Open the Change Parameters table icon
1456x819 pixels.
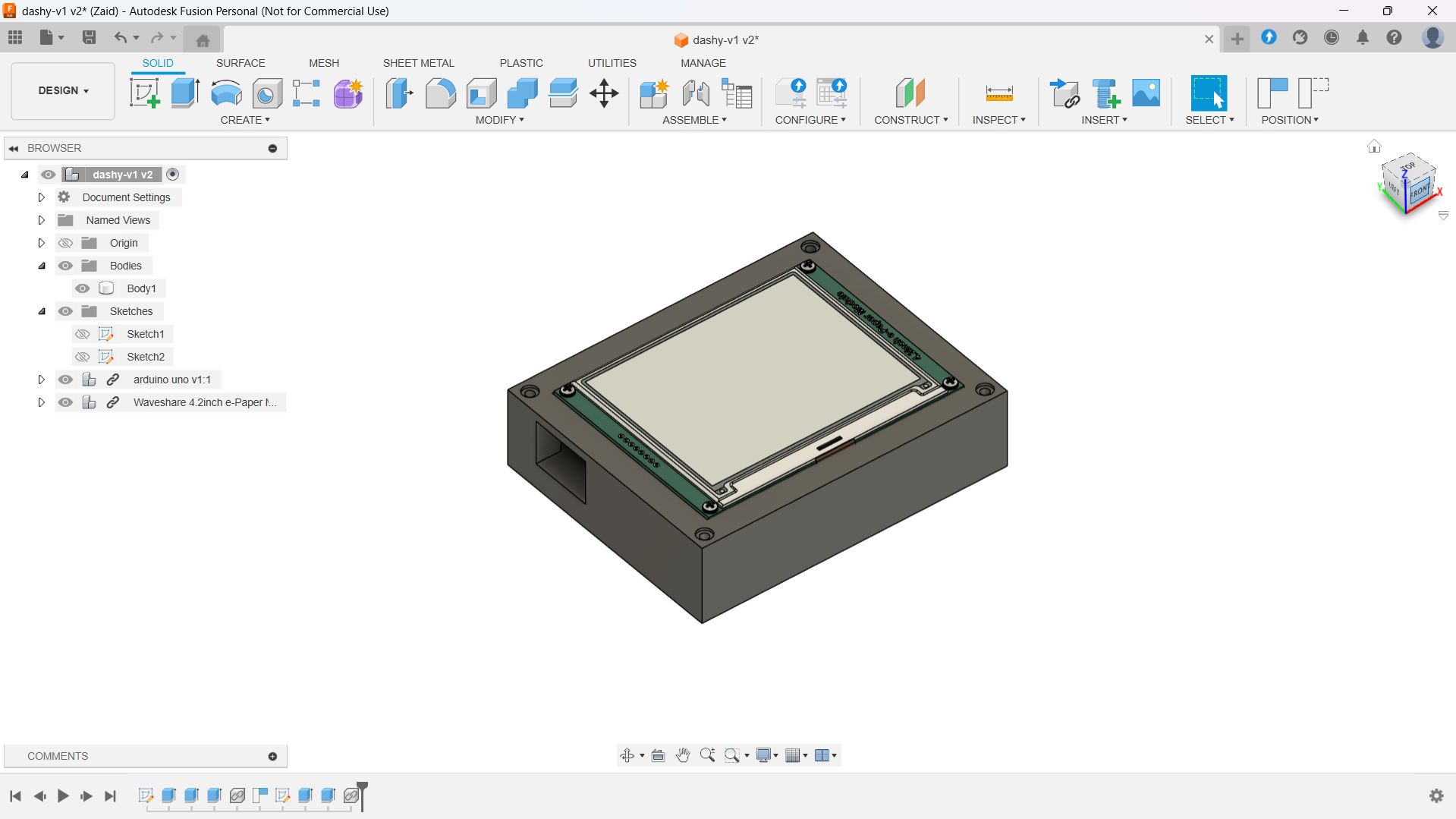(x=737, y=93)
